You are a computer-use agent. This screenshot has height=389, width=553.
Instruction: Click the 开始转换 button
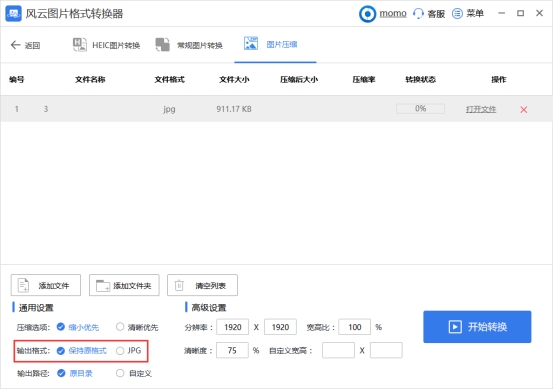[x=477, y=327]
